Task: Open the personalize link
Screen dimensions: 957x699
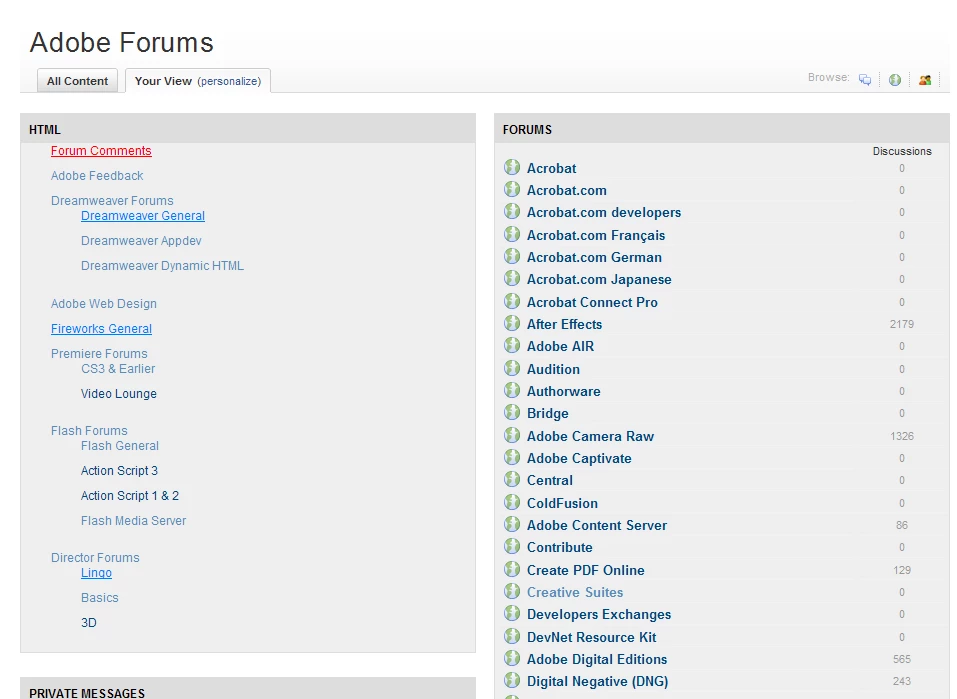Action: point(229,81)
